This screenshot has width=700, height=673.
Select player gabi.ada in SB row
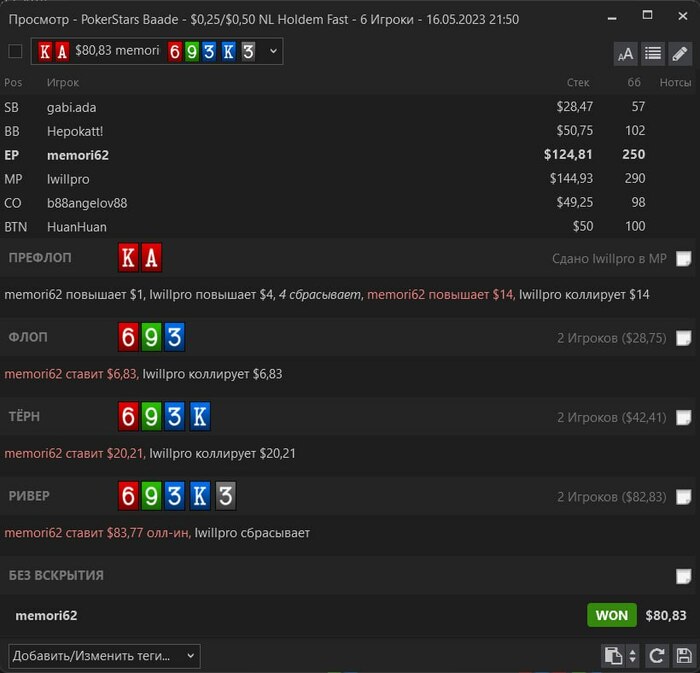pos(71,108)
